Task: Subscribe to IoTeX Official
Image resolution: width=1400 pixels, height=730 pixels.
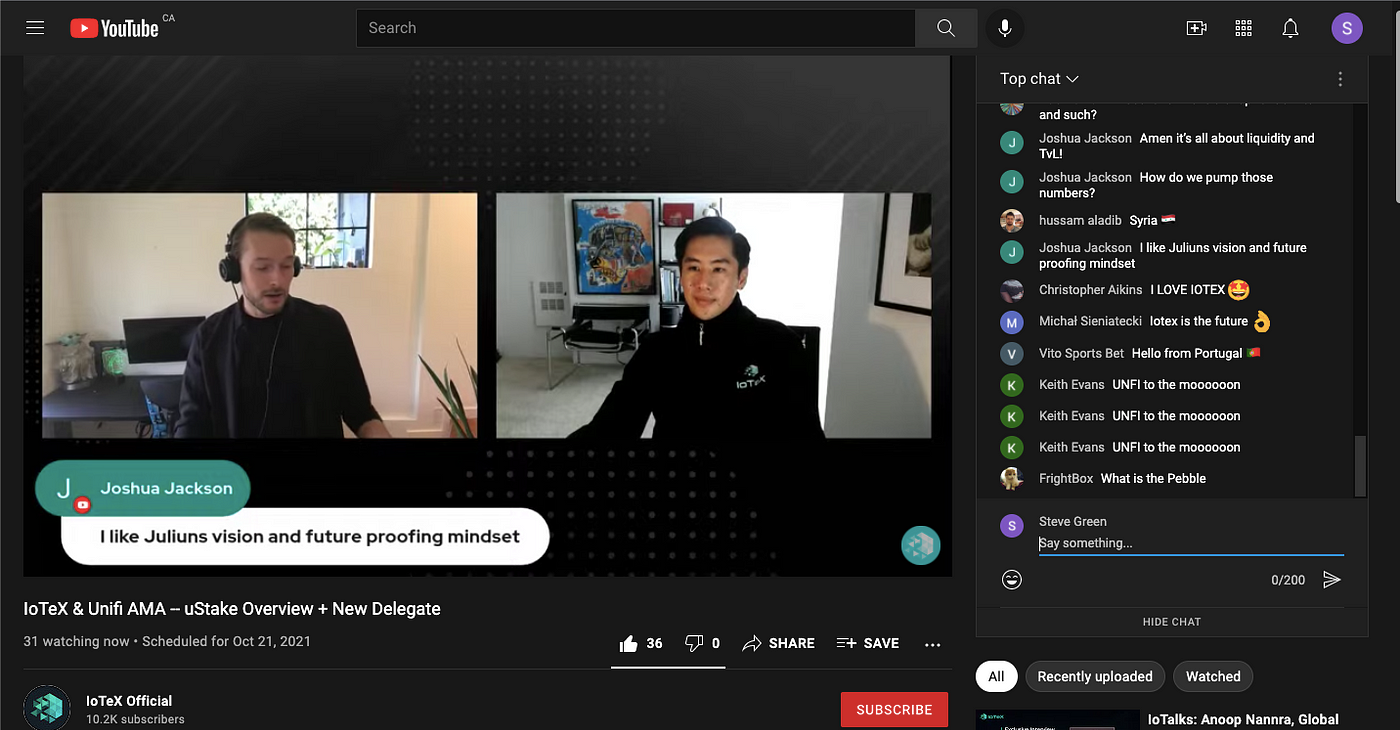Action: (x=894, y=710)
